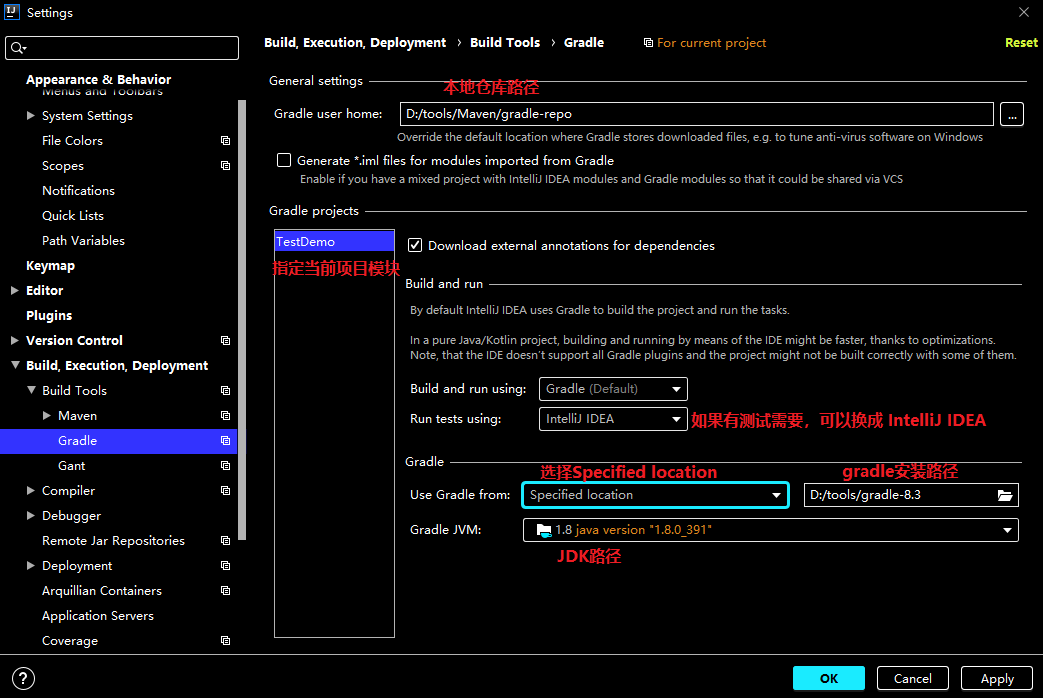Open the Use Gradle from dropdown

(x=655, y=495)
